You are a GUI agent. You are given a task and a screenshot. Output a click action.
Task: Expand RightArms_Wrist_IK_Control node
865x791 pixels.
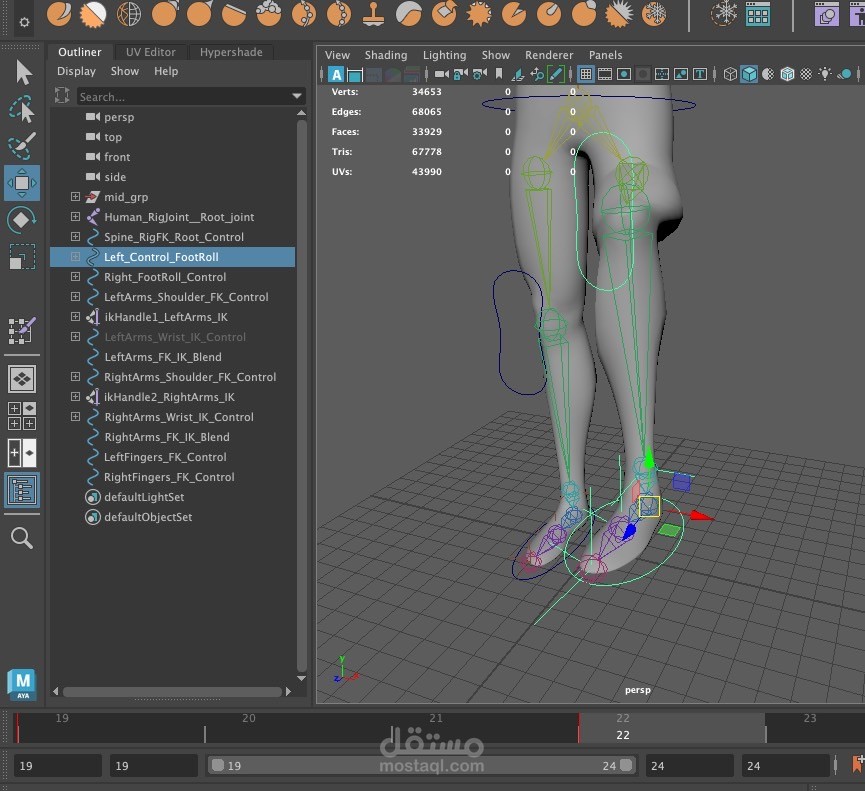[x=76, y=417]
